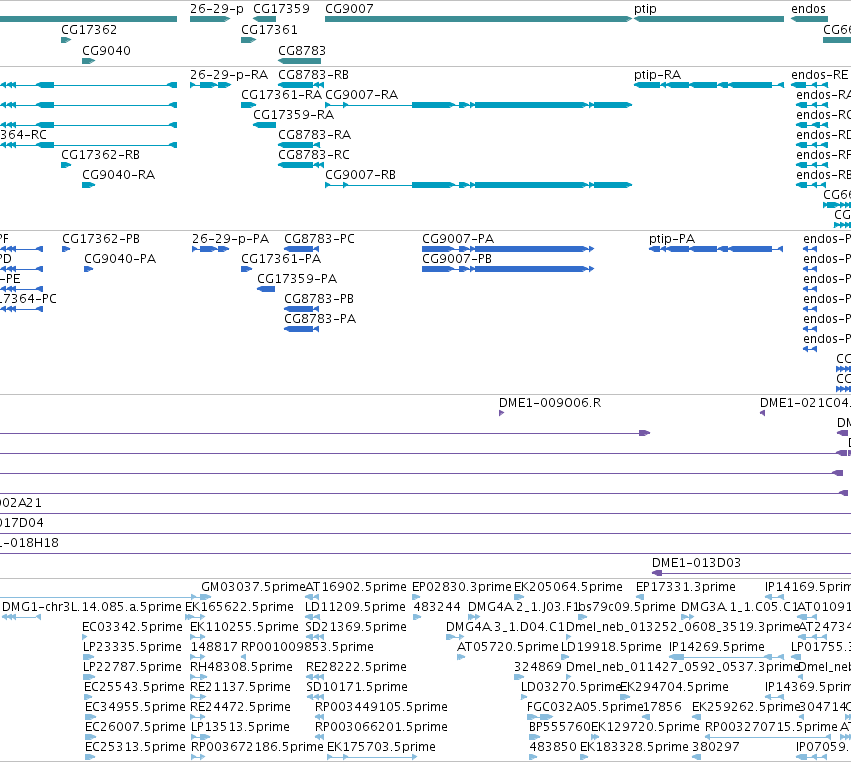The height and width of the screenshot is (762, 851).
Task: Select EST GM03037.5prime
Action: pos(254,587)
